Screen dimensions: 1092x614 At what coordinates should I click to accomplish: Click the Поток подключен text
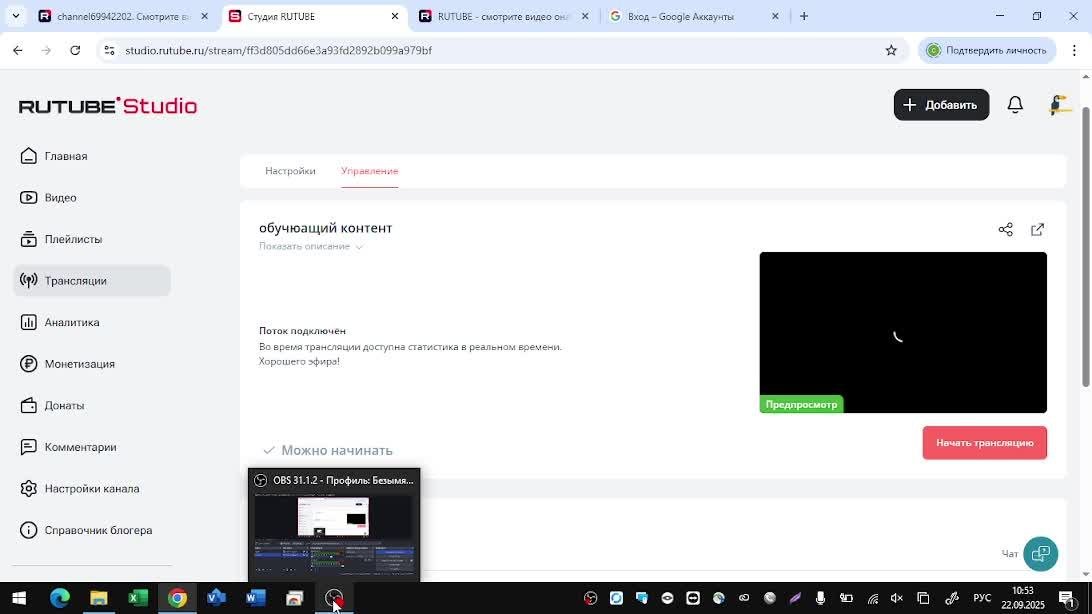[x=302, y=331]
